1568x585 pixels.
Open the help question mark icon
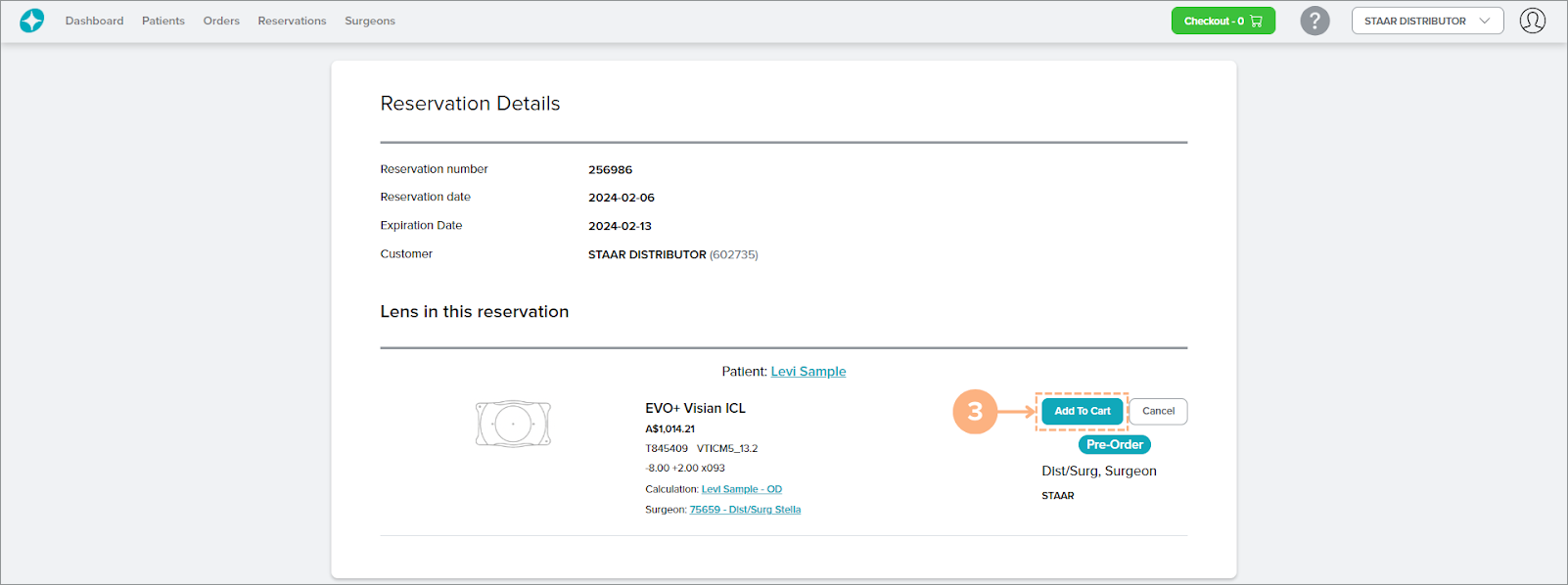coord(1314,21)
